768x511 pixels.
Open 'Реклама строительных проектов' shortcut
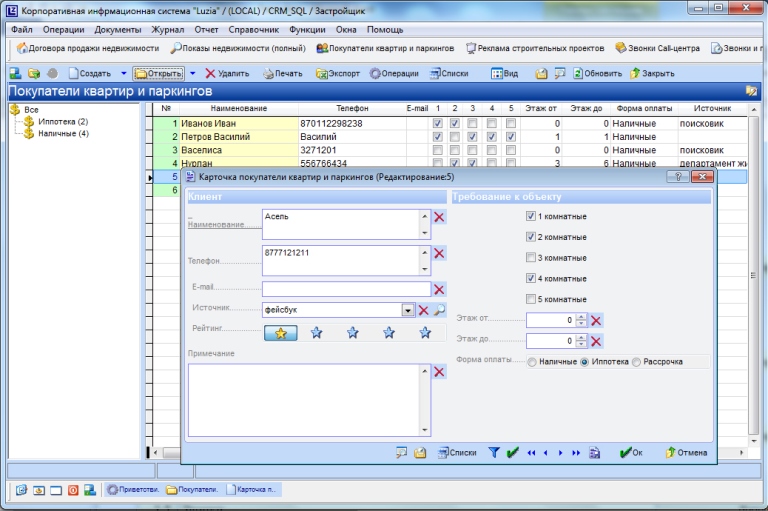coord(535,48)
